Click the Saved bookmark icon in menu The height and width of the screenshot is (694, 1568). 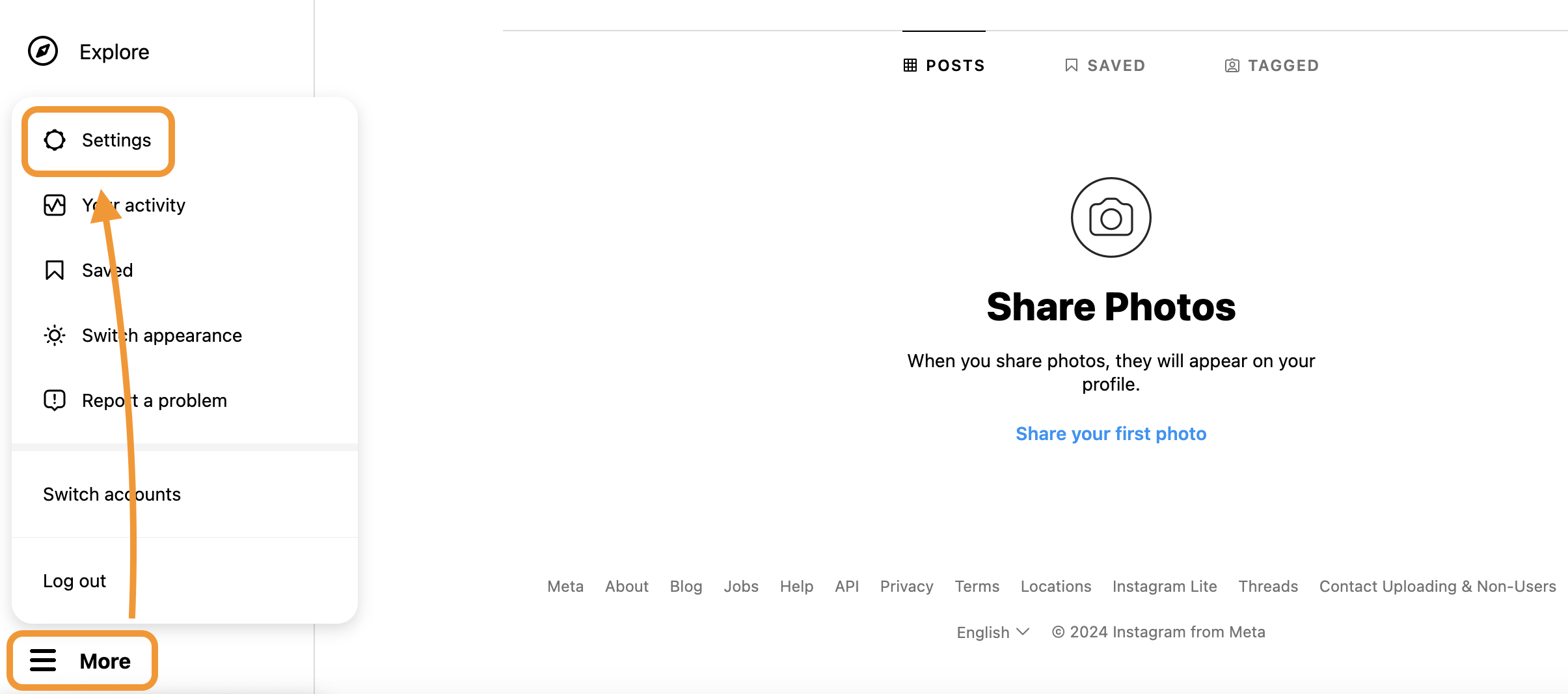55,270
